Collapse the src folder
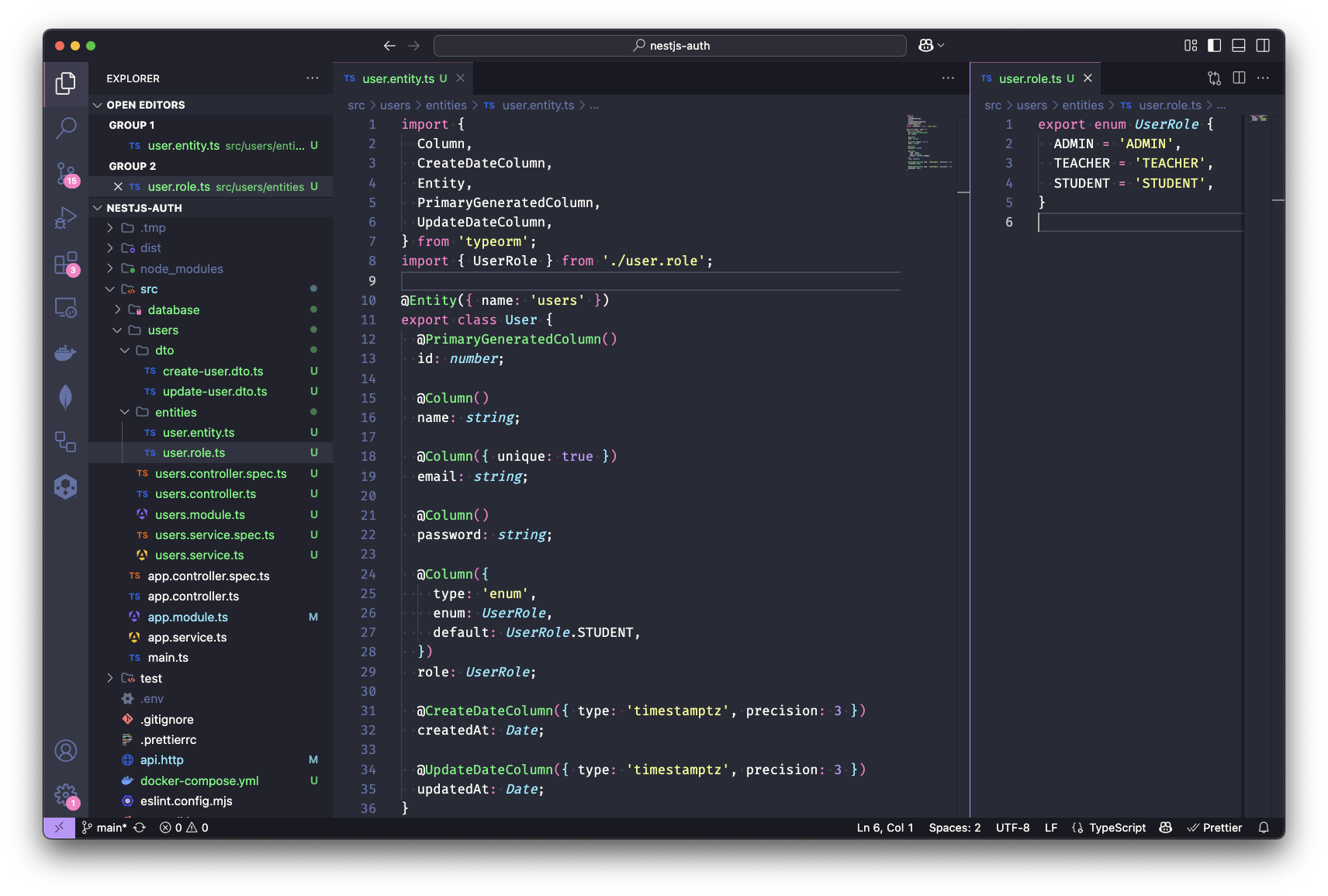The image size is (1328, 896). point(211,289)
